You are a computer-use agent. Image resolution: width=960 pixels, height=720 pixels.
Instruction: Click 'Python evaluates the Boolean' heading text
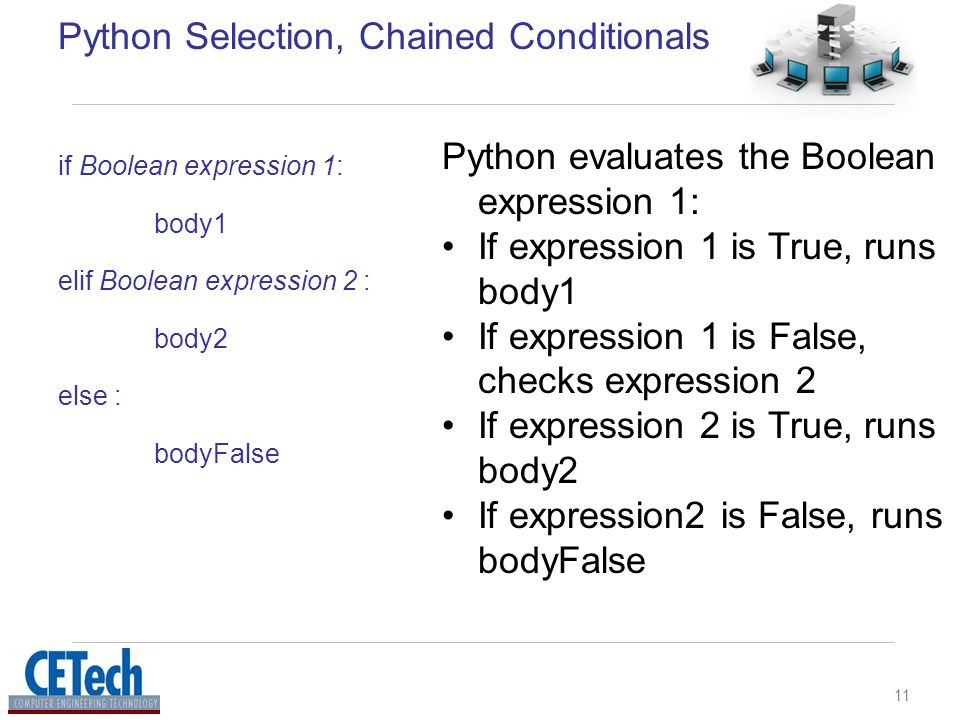coord(688,157)
